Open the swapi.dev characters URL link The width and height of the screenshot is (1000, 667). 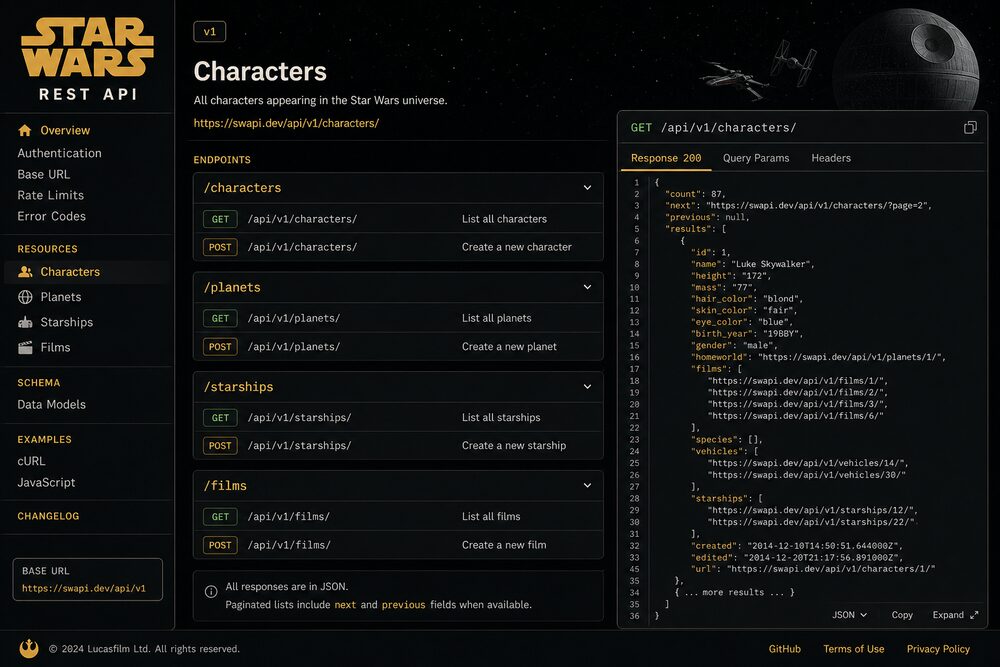pyautogui.click(x=286, y=123)
